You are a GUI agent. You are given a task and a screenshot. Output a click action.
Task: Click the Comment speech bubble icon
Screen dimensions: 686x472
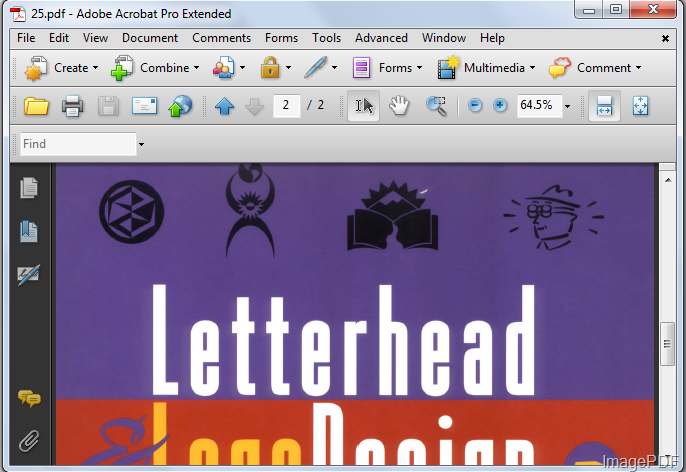coord(560,68)
